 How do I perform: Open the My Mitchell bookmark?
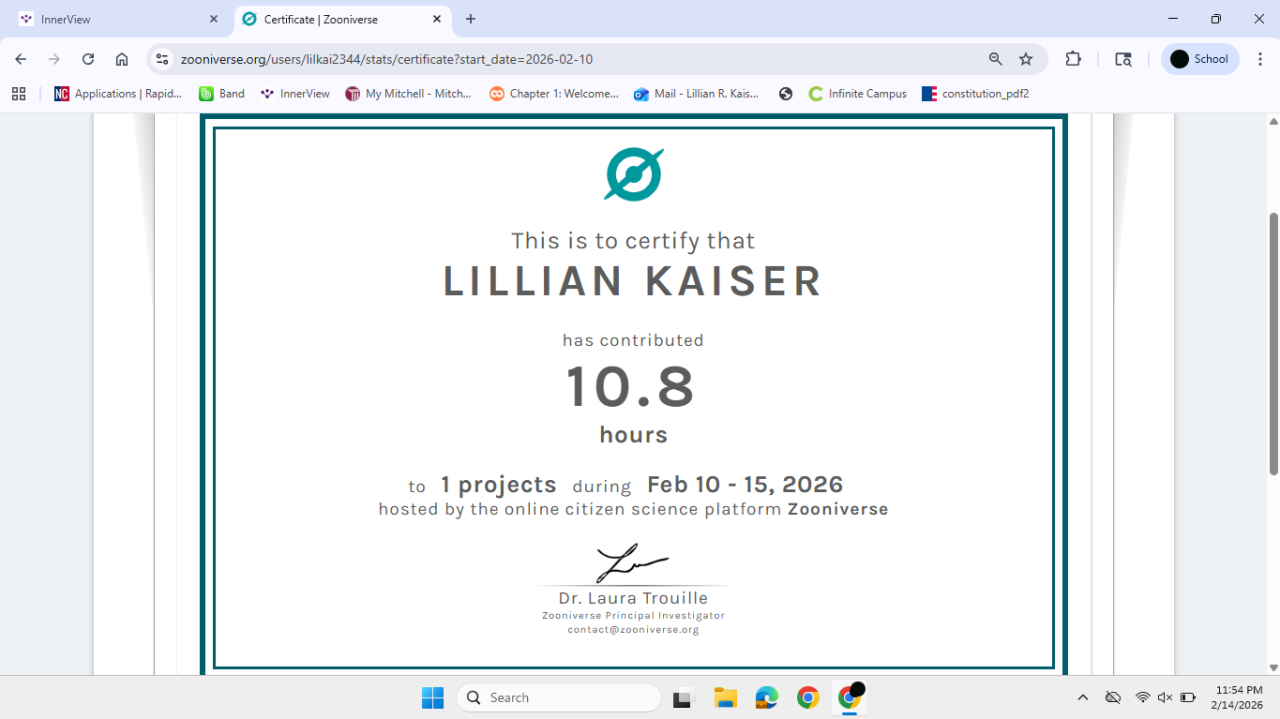click(x=408, y=93)
